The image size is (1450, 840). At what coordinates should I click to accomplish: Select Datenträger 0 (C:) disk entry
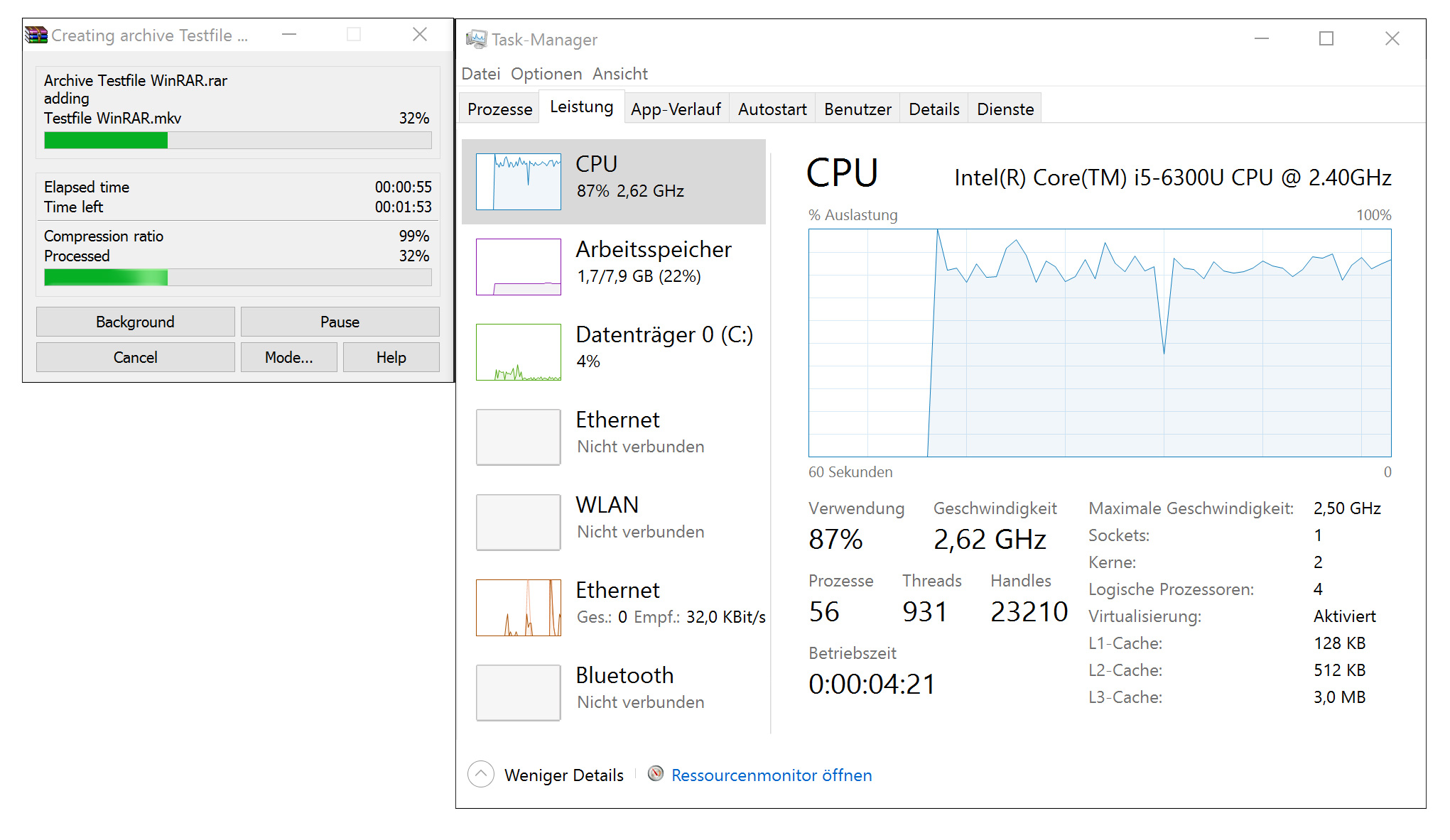614,352
